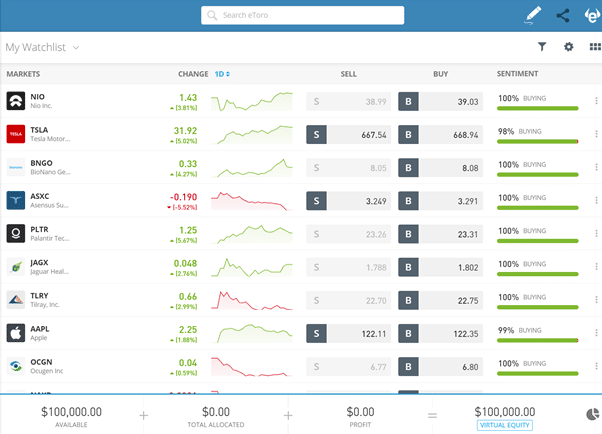
Task: Click the $0.00 Total Allocated amount
Action: pos(216,412)
